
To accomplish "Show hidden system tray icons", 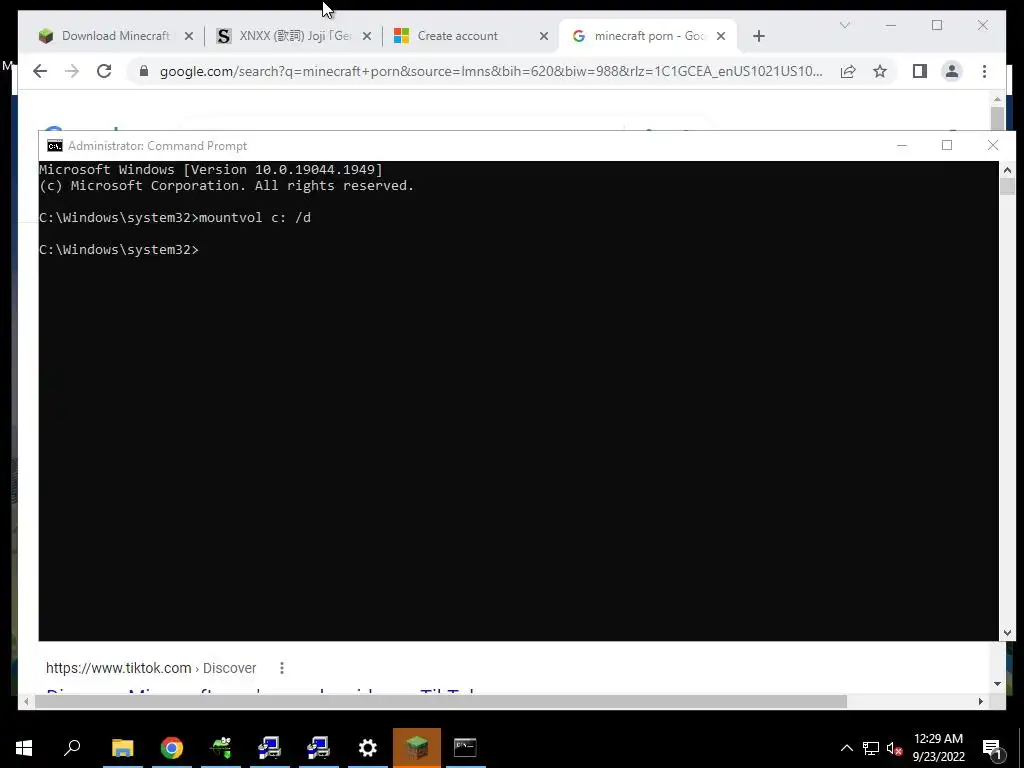I will click(846, 748).
